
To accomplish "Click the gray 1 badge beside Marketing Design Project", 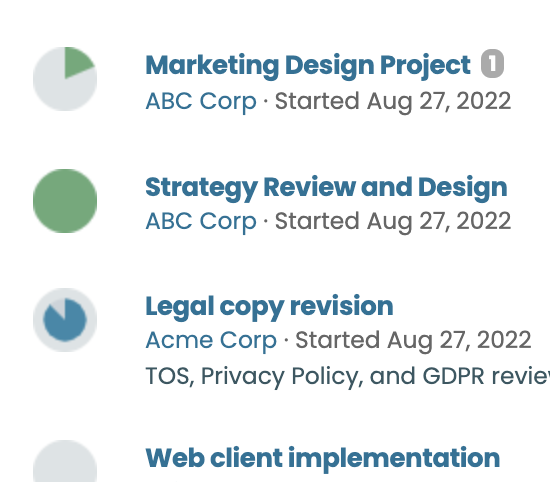I will click(x=492, y=63).
